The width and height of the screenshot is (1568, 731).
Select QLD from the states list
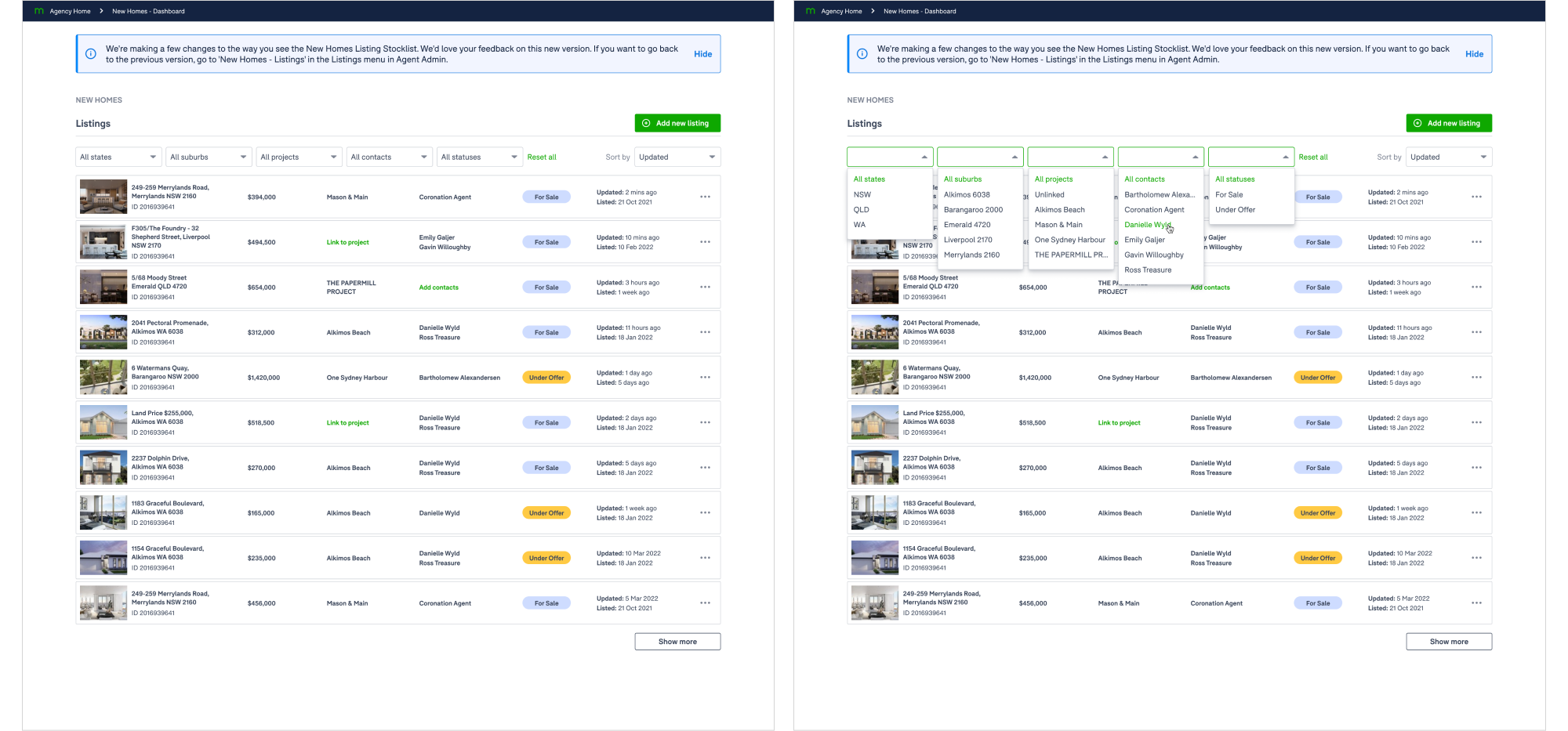[862, 210]
